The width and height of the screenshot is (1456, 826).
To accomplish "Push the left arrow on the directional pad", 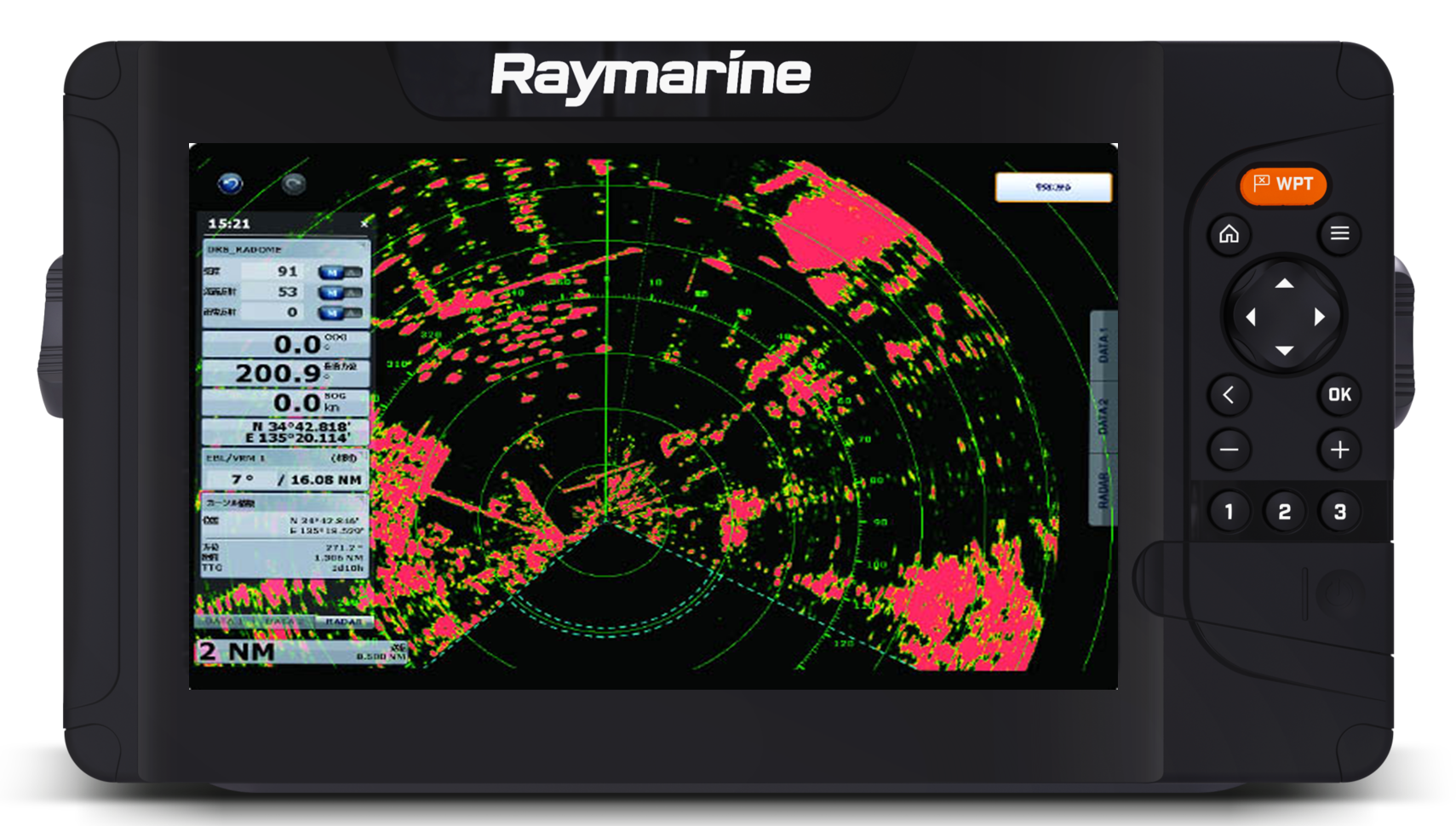I will [x=1251, y=317].
